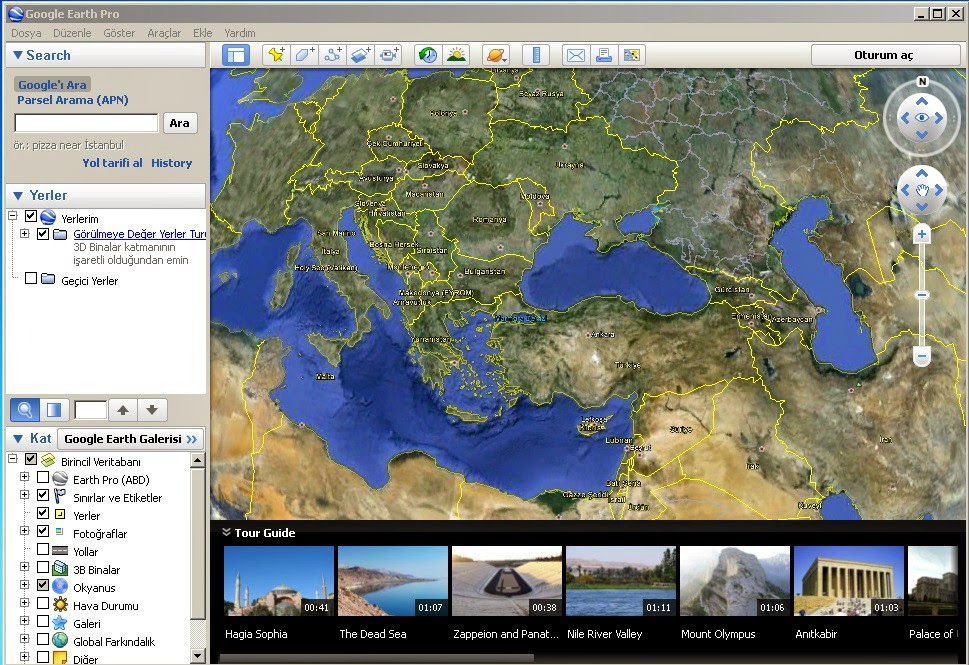Uncheck the Yerlerim checkbox
This screenshot has width=969, height=665.
pyautogui.click(x=31, y=216)
